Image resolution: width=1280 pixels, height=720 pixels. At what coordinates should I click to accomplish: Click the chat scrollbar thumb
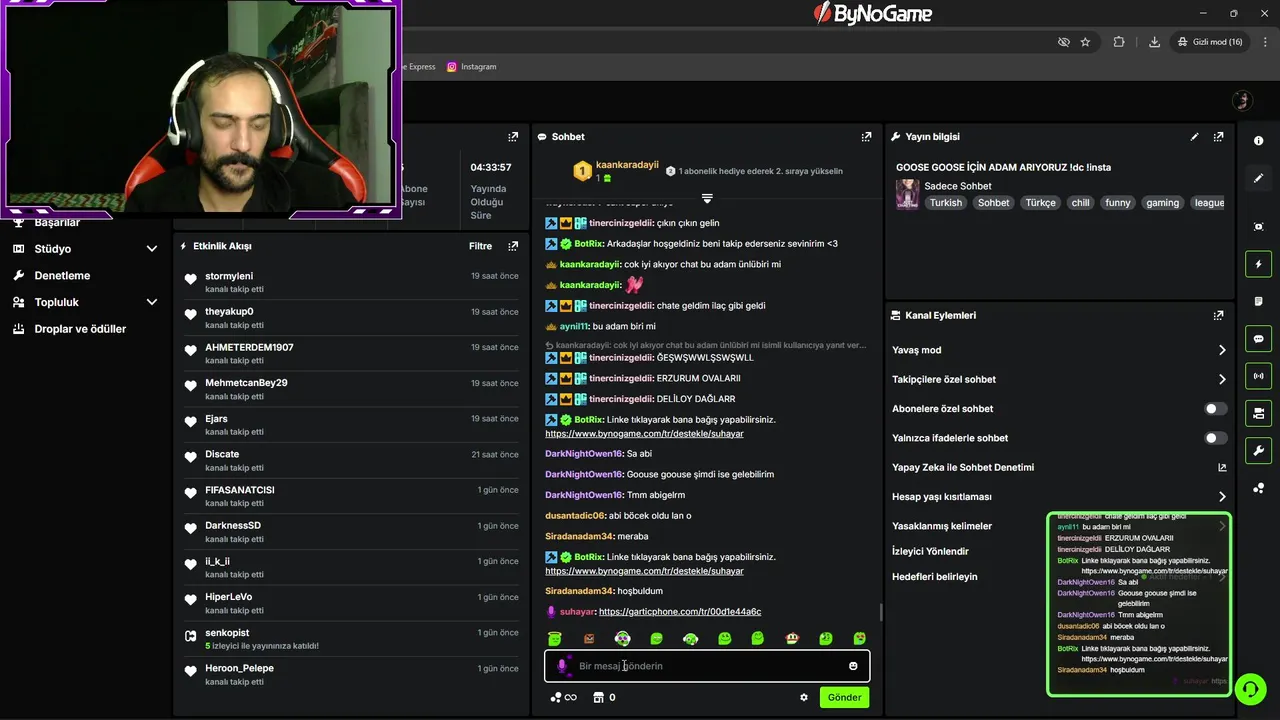(x=880, y=612)
